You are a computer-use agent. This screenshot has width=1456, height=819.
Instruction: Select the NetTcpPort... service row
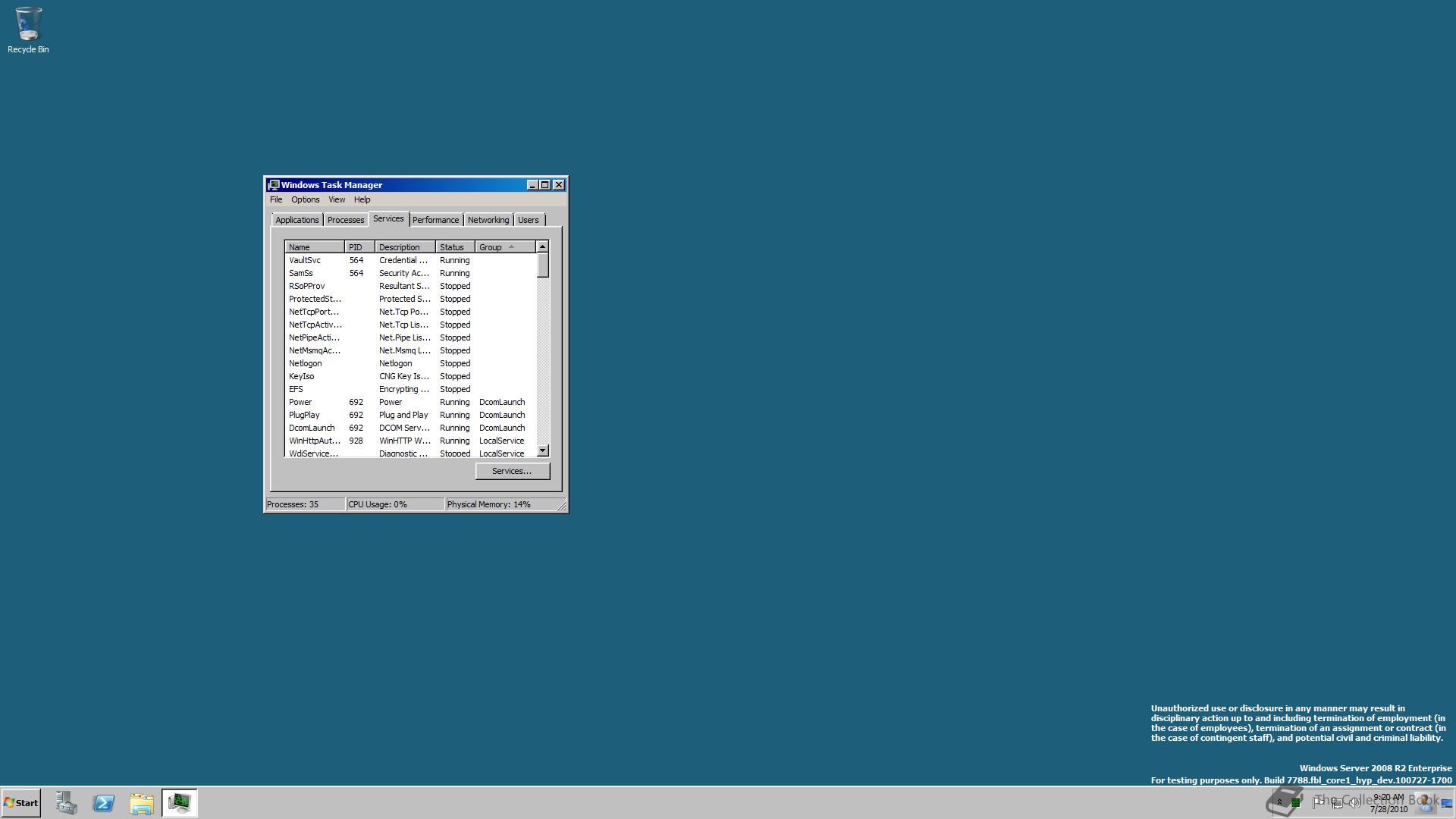pos(410,312)
